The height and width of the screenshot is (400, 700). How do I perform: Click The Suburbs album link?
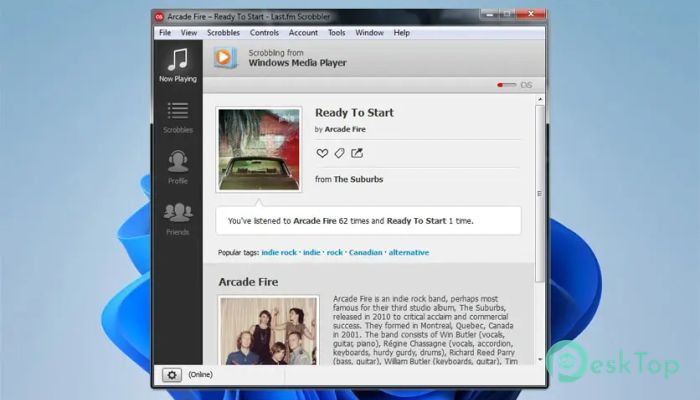(x=358, y=179)
